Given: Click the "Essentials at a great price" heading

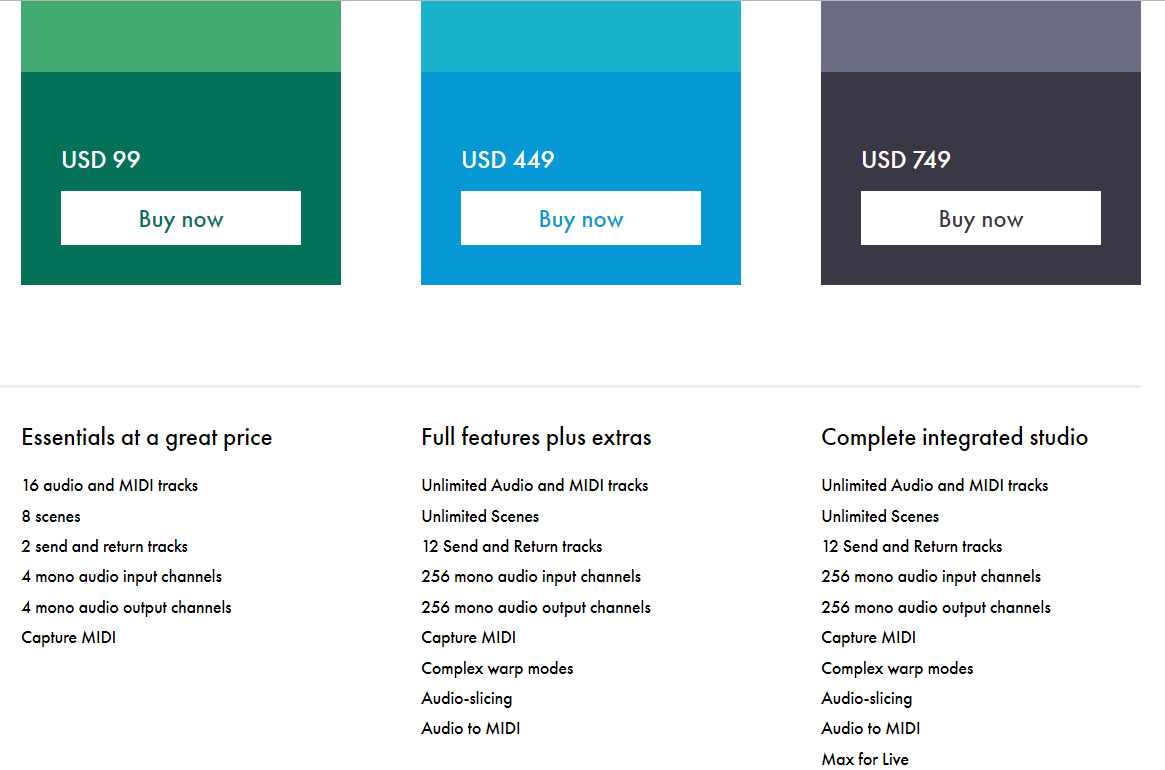Looking at the screenshot, I should coord(147,437).
